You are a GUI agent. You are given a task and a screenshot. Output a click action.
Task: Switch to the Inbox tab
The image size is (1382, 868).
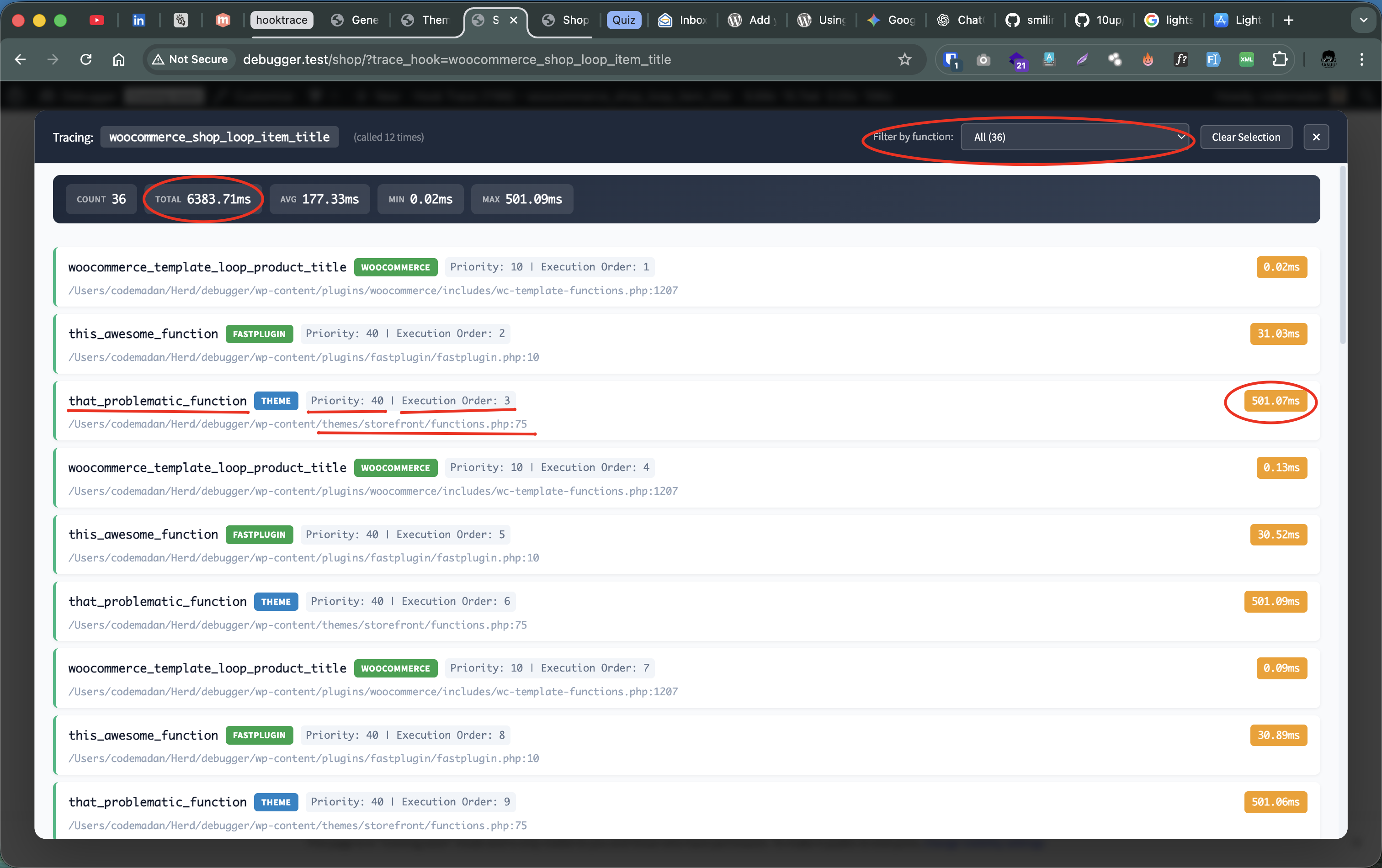(682, 20)
